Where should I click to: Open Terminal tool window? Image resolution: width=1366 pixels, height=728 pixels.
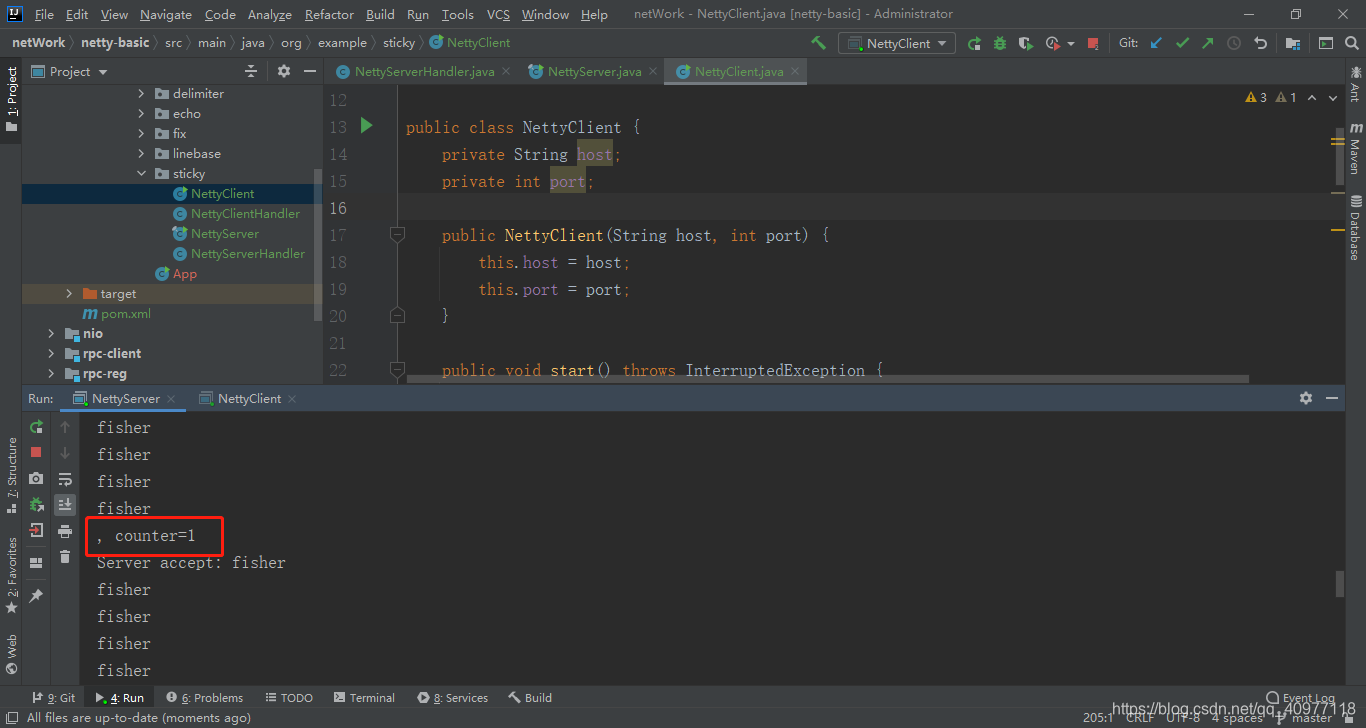365,698
